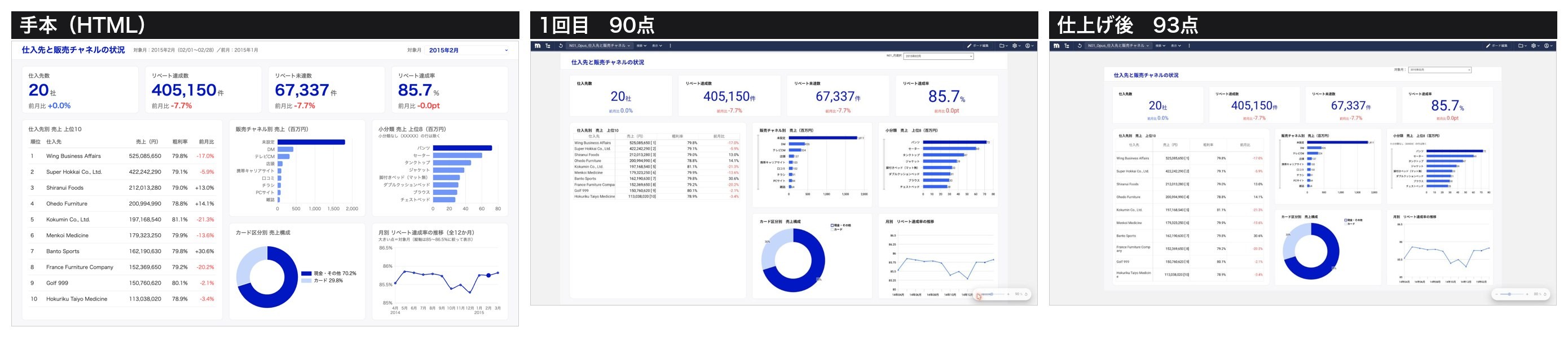Viewport: 1568px width, 340px height.
Task: Select Super Hokkai Co., Ltd. row in 手本 table
Action: pos(122,172)
